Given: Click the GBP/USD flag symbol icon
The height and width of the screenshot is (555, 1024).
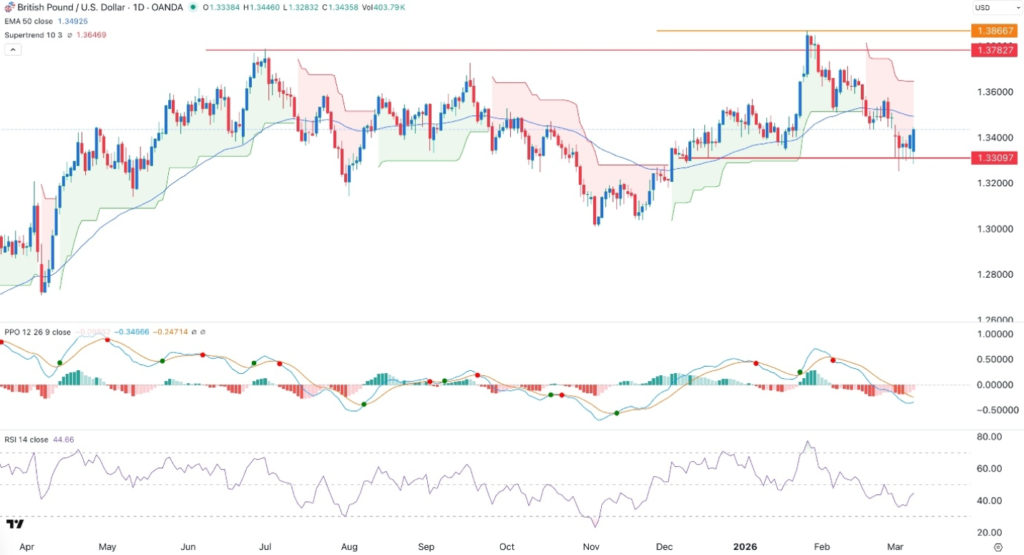Looking at the screenshot, I should pyautogui.click(x=7, y=7).
